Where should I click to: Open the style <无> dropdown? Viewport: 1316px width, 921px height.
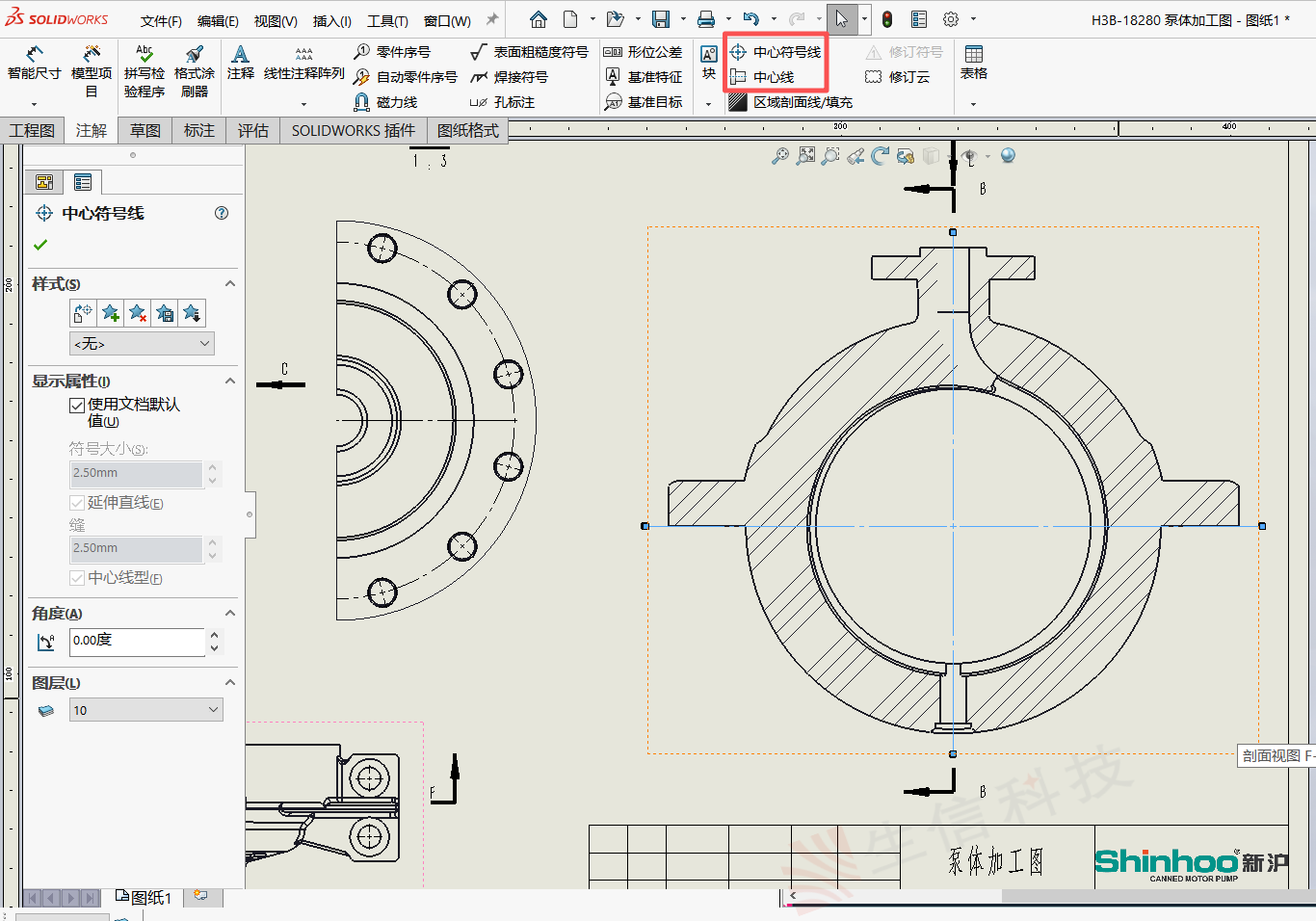tap(143, 344)
